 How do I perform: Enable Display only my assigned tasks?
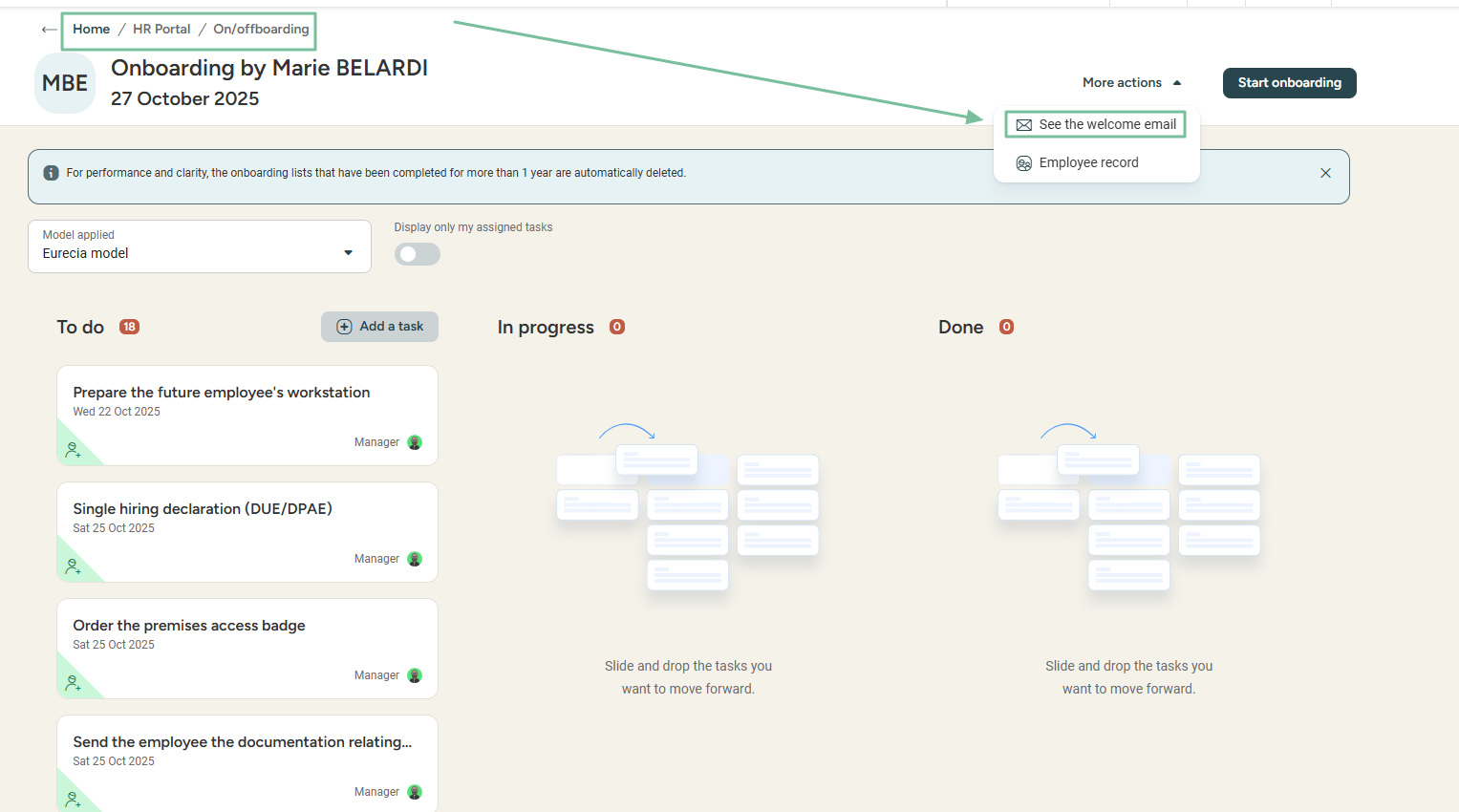click(x=418, y=254)
